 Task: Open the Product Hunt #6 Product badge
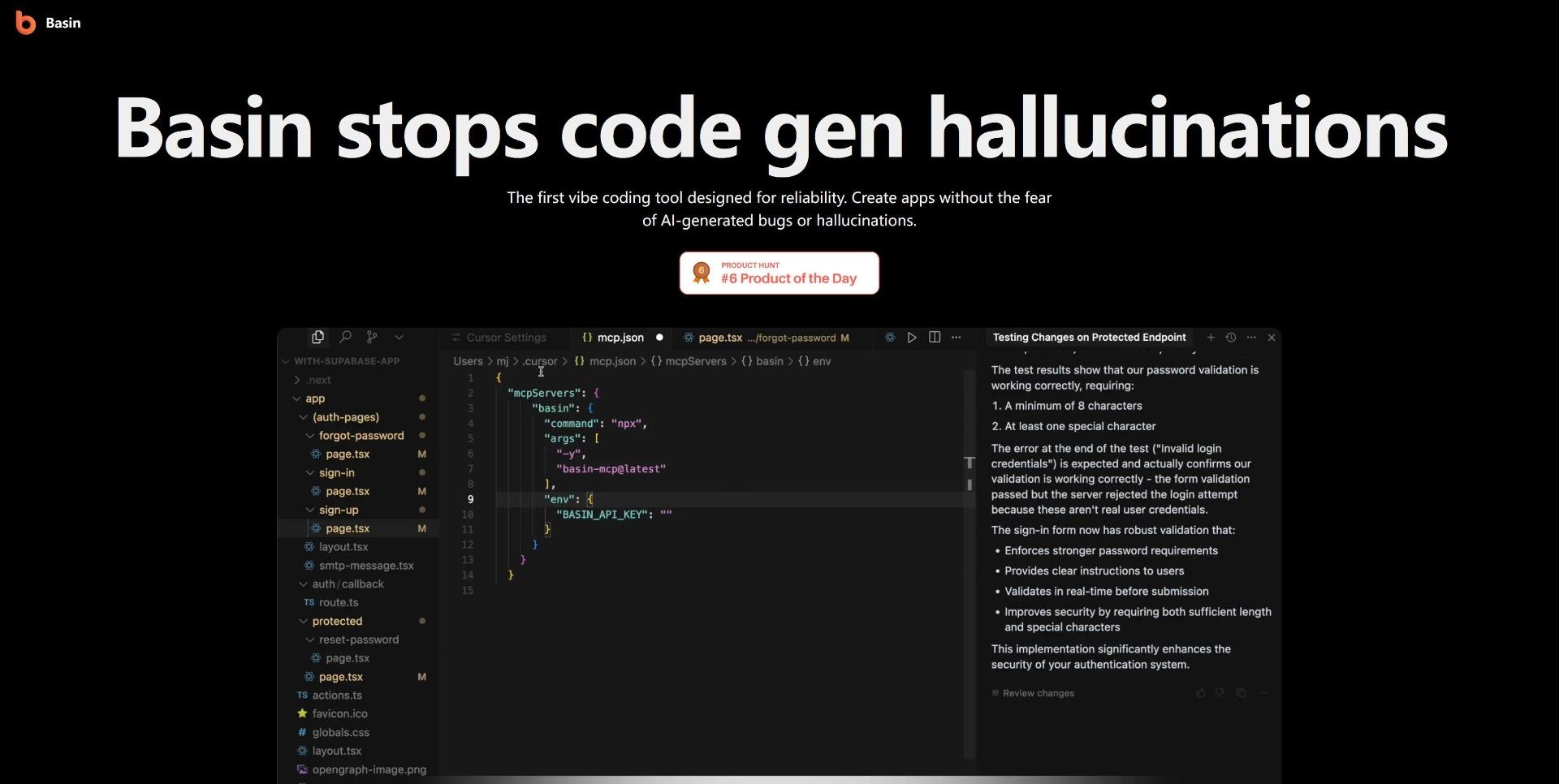pos(779,274)
